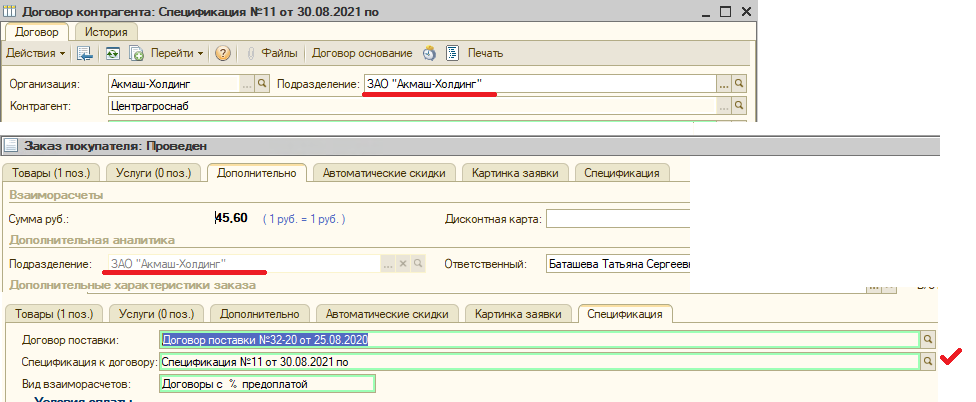Click the ellipsis button of Контрагент field

coord(724,106)
